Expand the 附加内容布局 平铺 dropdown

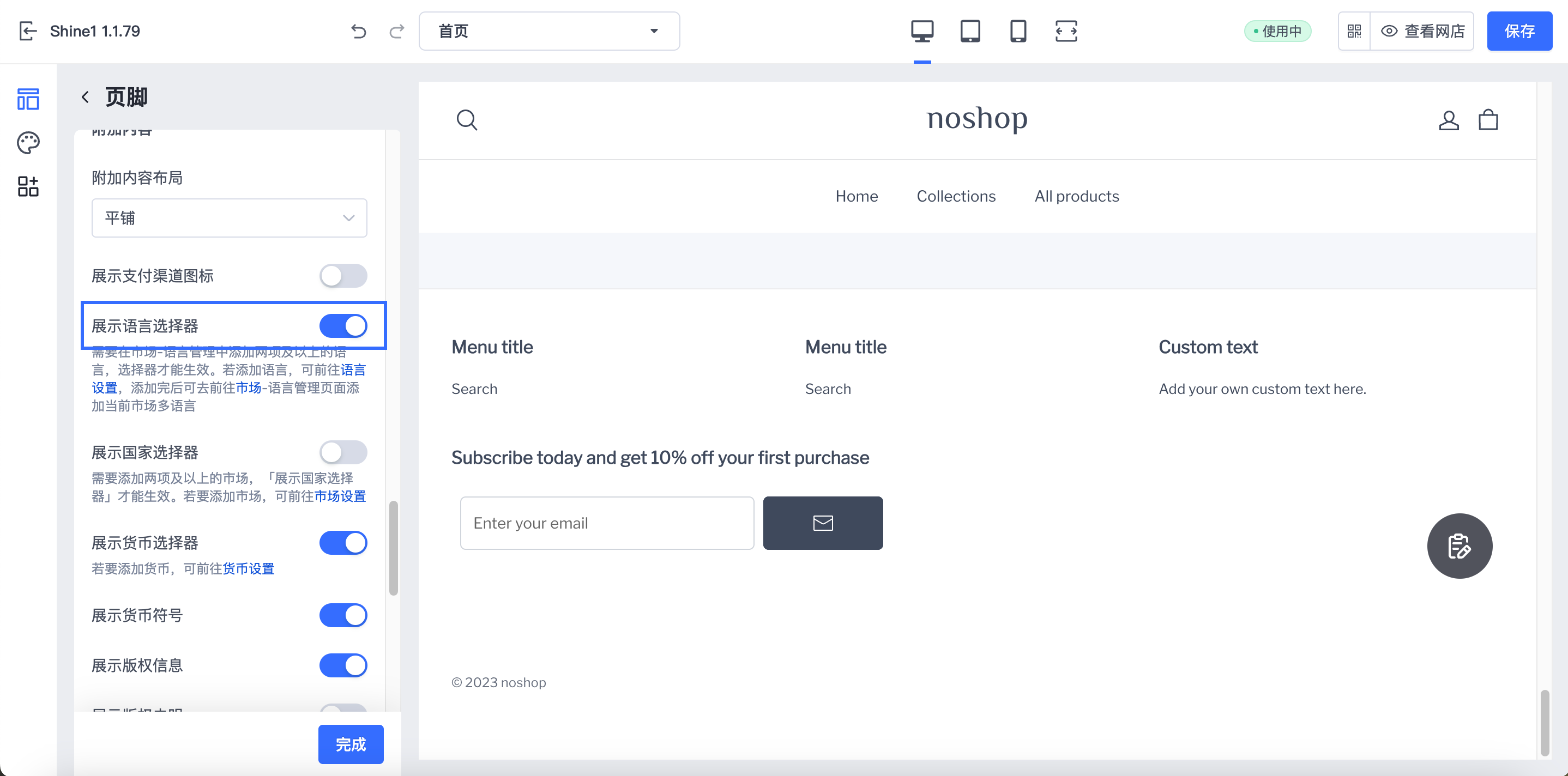point(229,218)
